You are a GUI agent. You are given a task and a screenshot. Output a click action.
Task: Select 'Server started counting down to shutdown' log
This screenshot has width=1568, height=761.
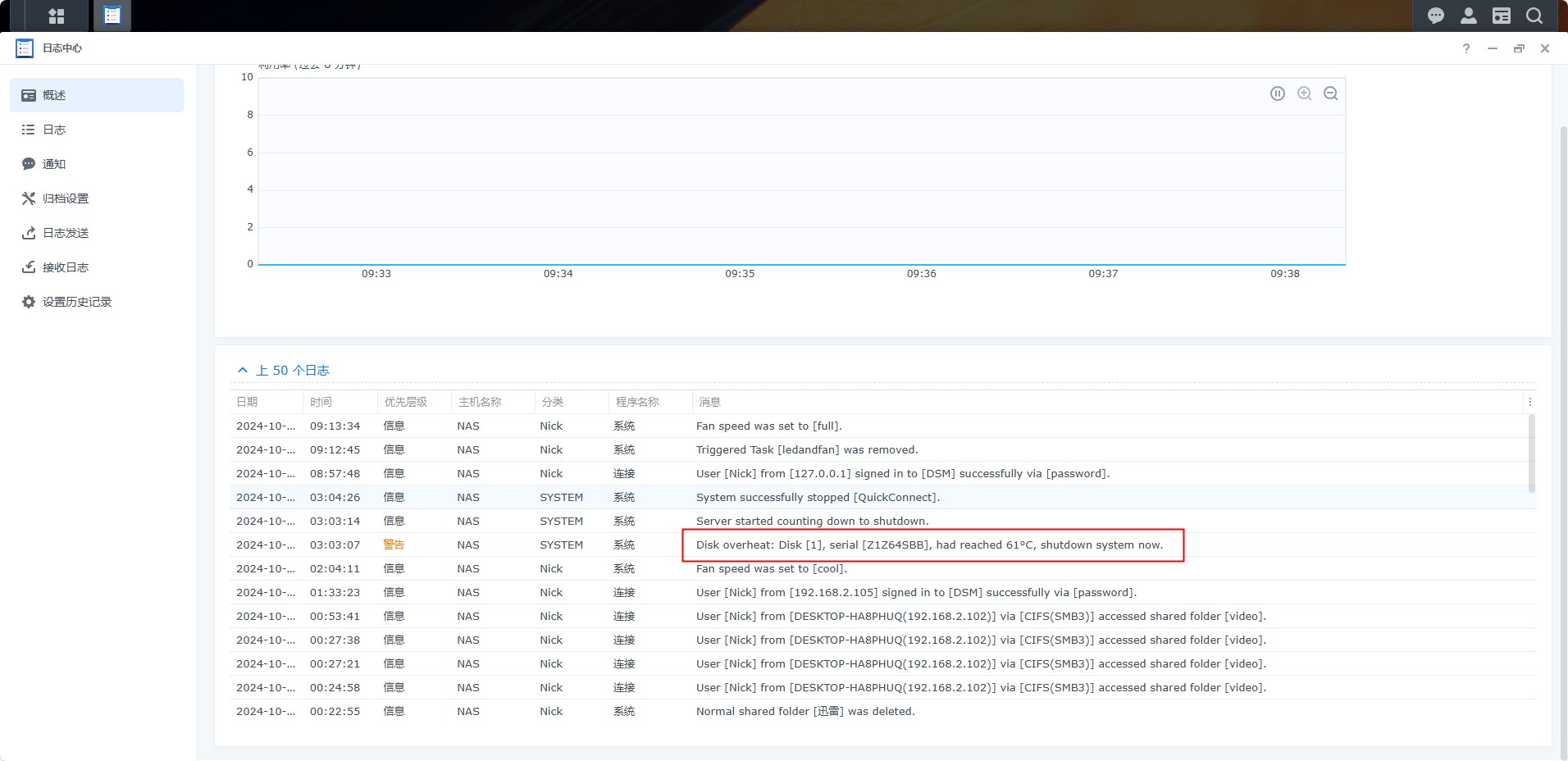click(x=883, y=522)
